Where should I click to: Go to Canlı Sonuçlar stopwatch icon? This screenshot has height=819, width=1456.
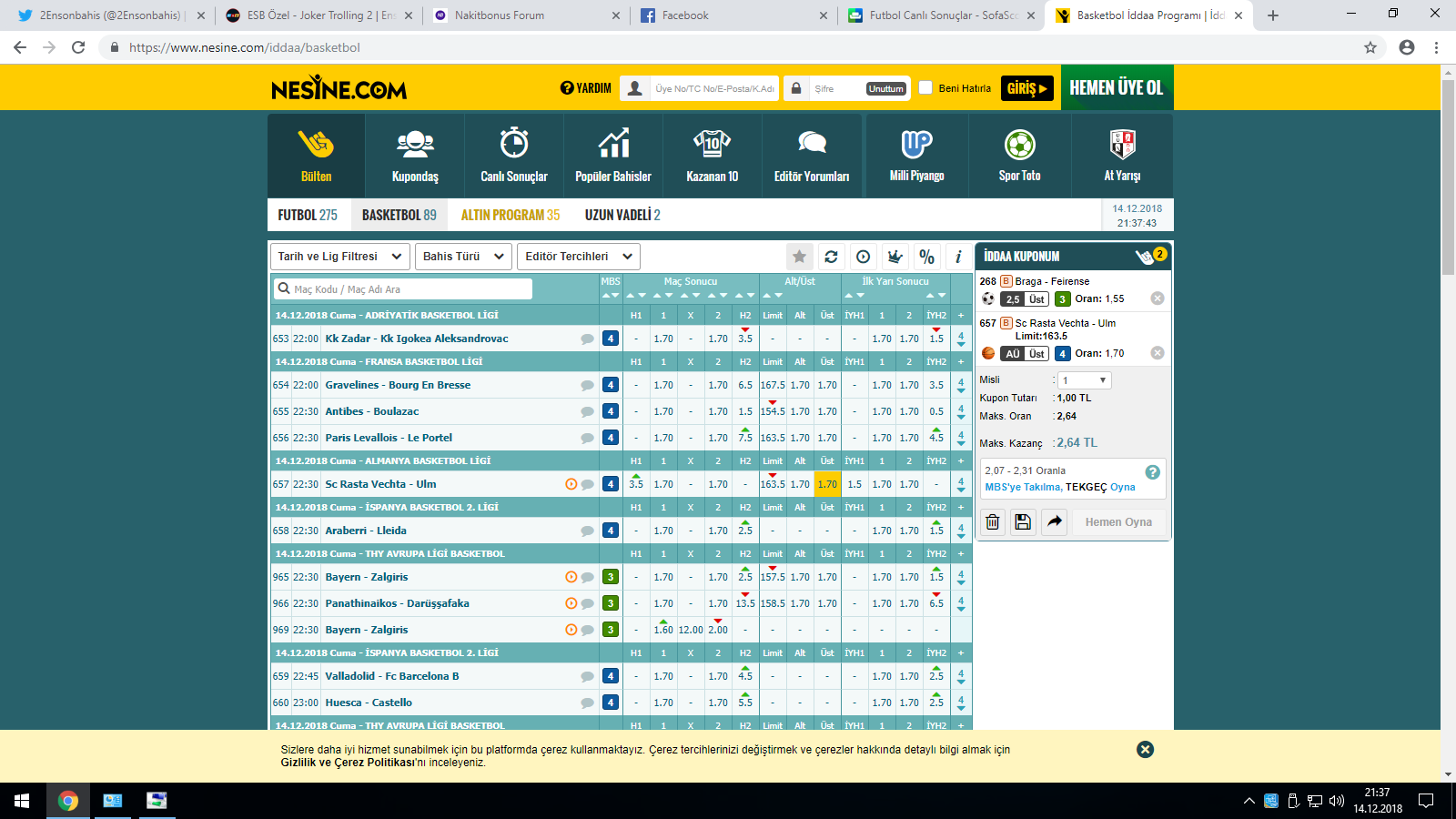coord(514,143)
